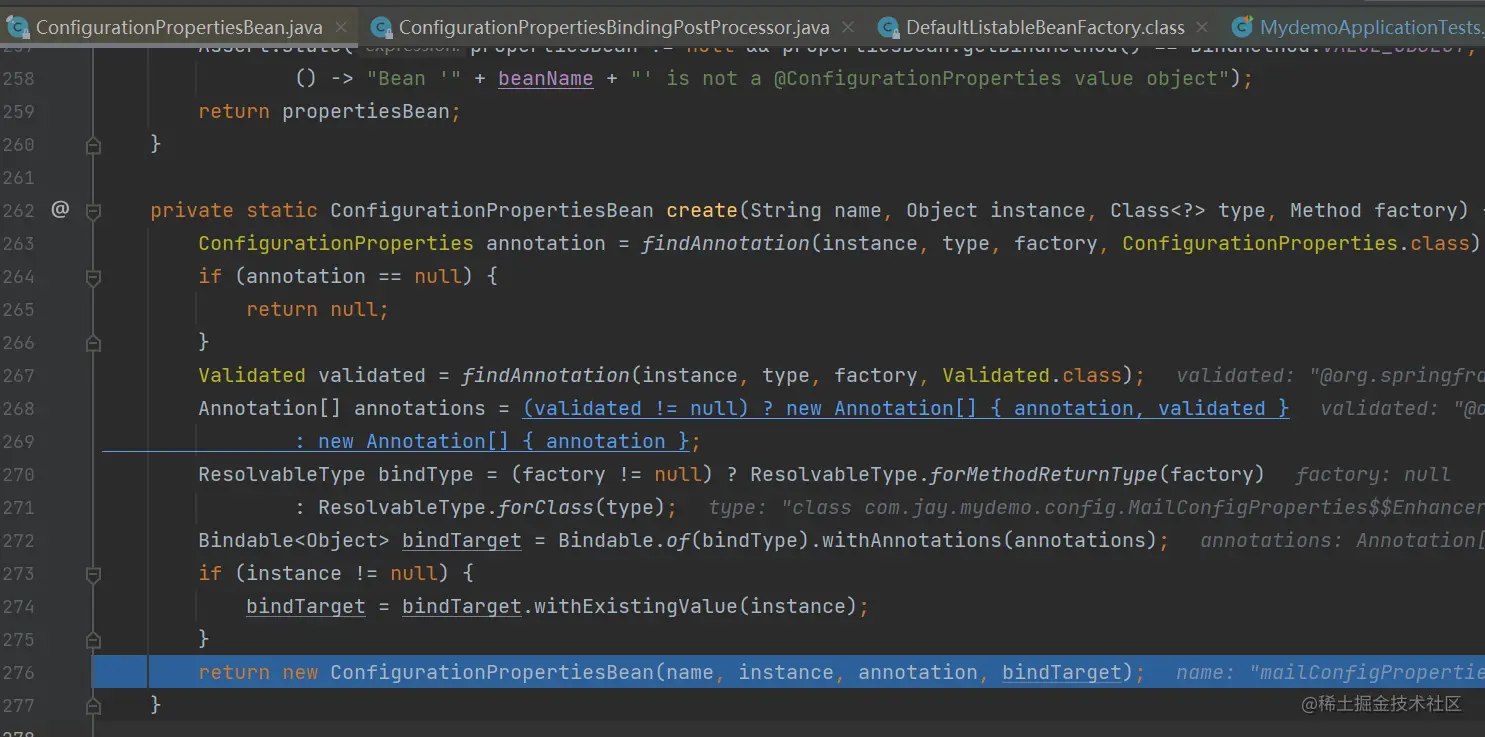
Task: Click the class icon on ConfigurationPropertiesBean.java tab
Action: [17, 27]
